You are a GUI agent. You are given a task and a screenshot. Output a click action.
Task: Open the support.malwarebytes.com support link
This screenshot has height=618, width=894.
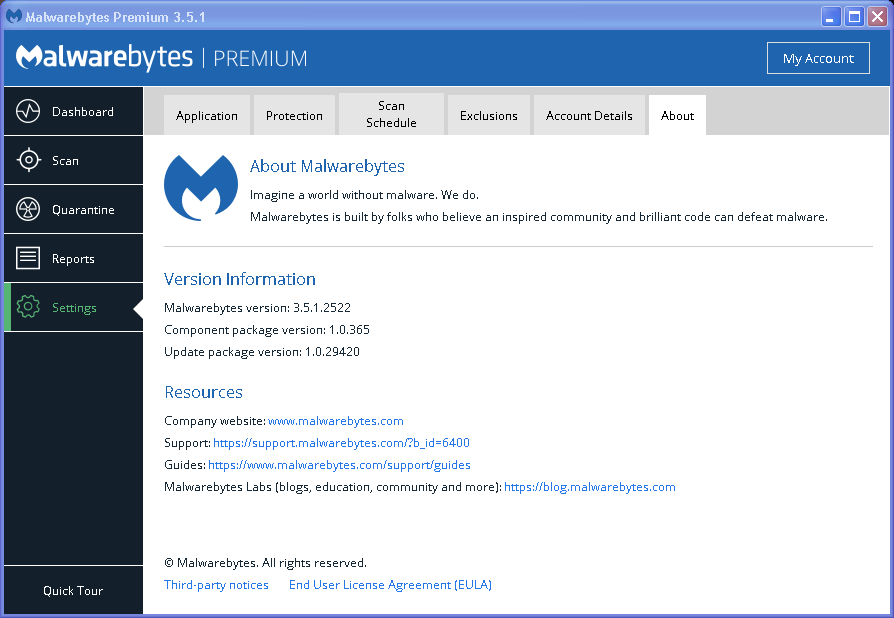click(x=342, y=443)
